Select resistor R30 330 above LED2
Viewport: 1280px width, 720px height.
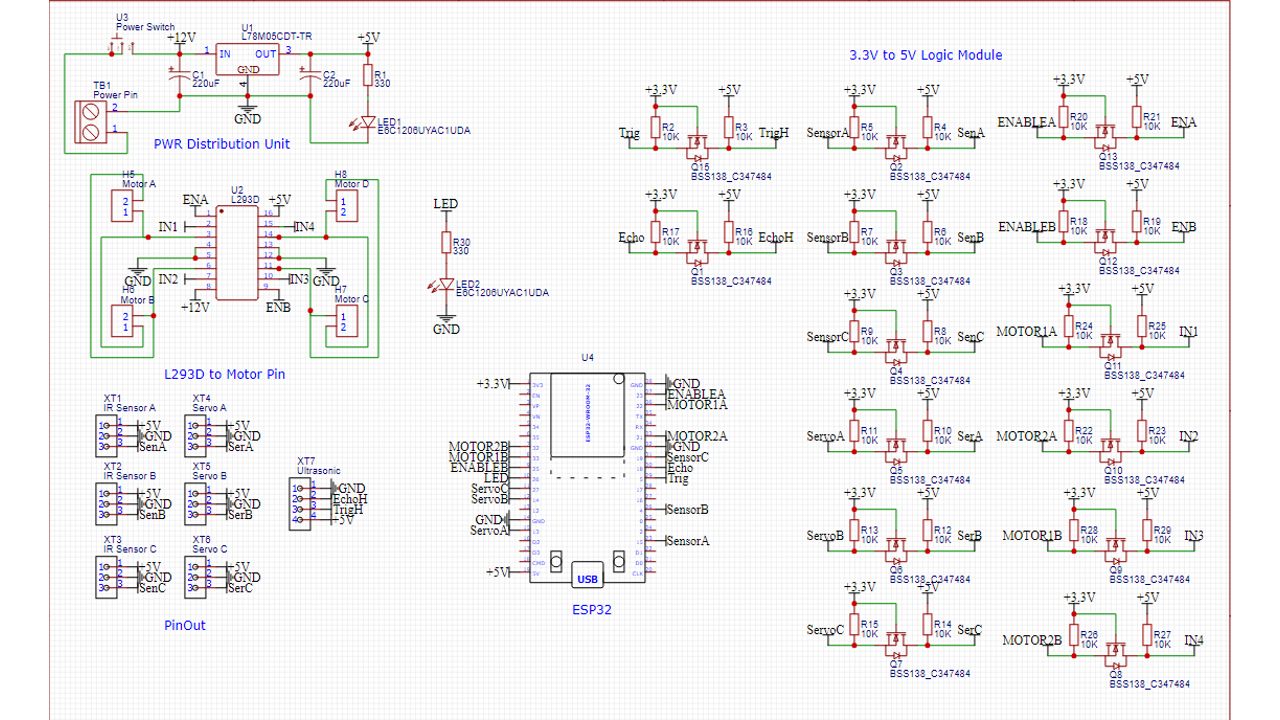tap(446, 244)
